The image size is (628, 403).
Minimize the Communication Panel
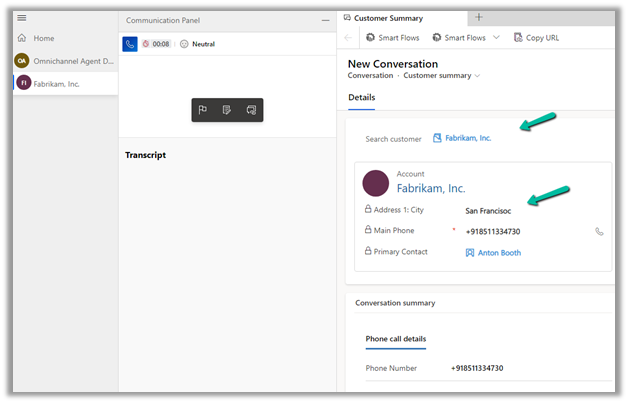pyautogui.click(x=324, y=20)
